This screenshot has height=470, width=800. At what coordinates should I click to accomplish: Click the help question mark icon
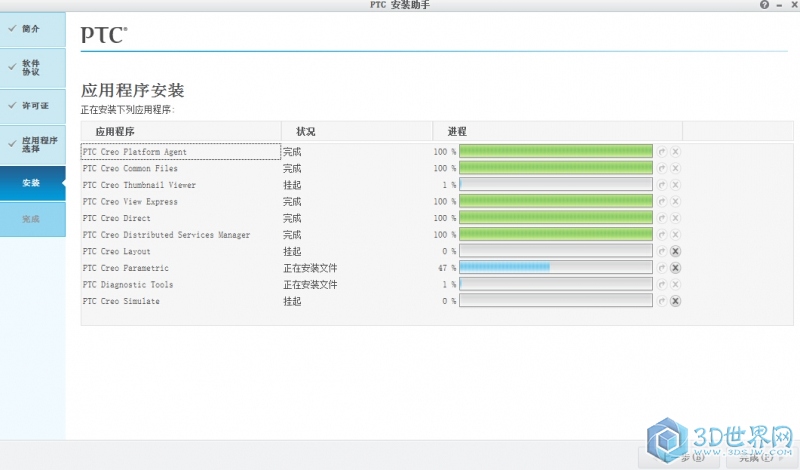point(765,6)
